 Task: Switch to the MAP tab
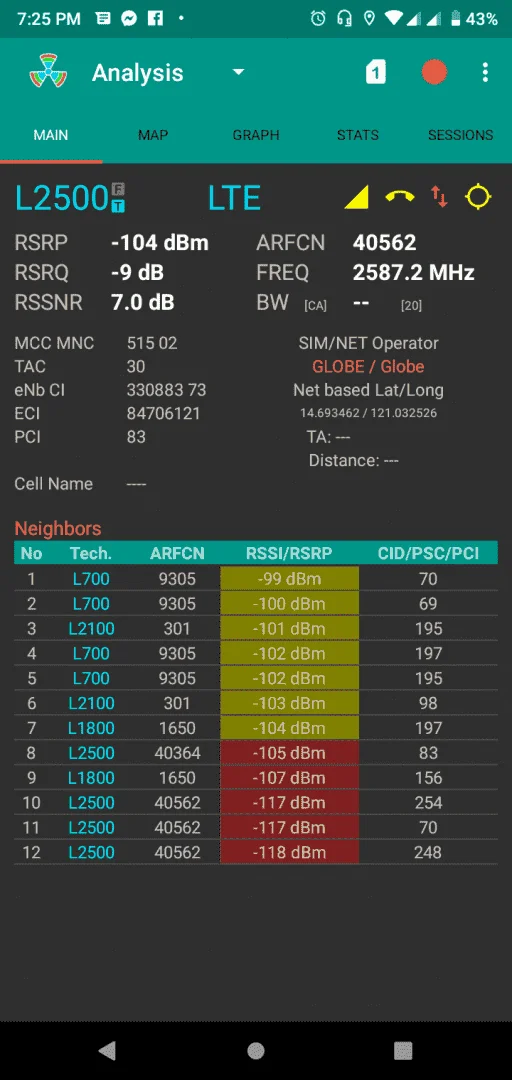click(x=153, y=135)
